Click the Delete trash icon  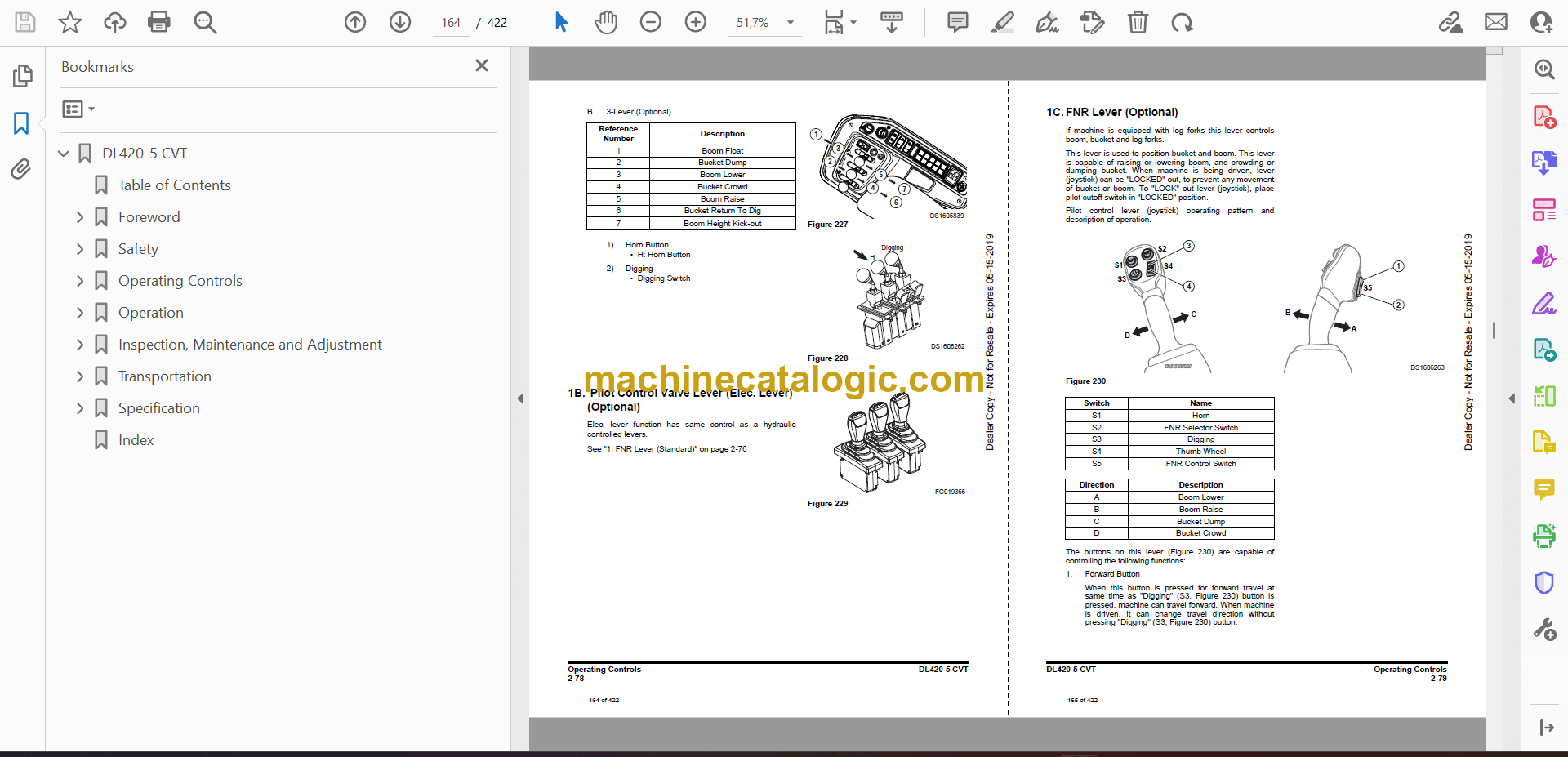coord(1137,22)
